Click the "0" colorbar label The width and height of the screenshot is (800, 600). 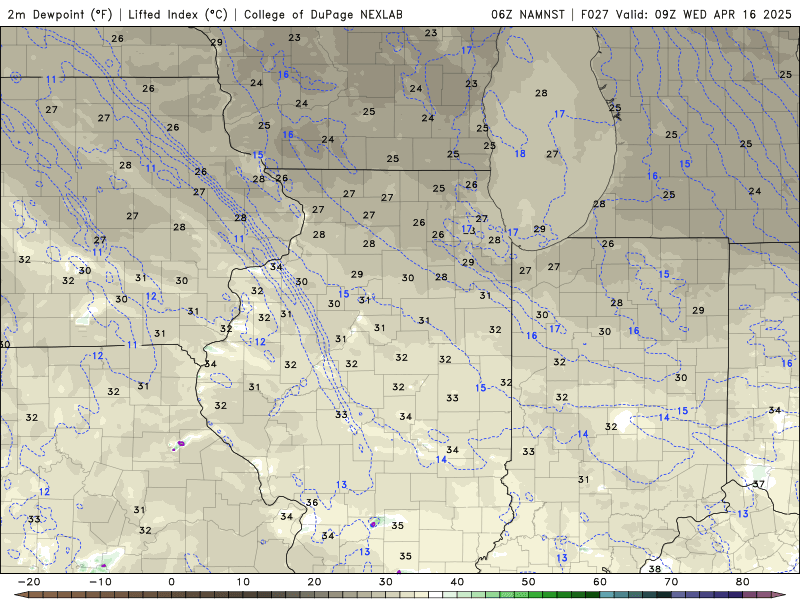[171, 582]
